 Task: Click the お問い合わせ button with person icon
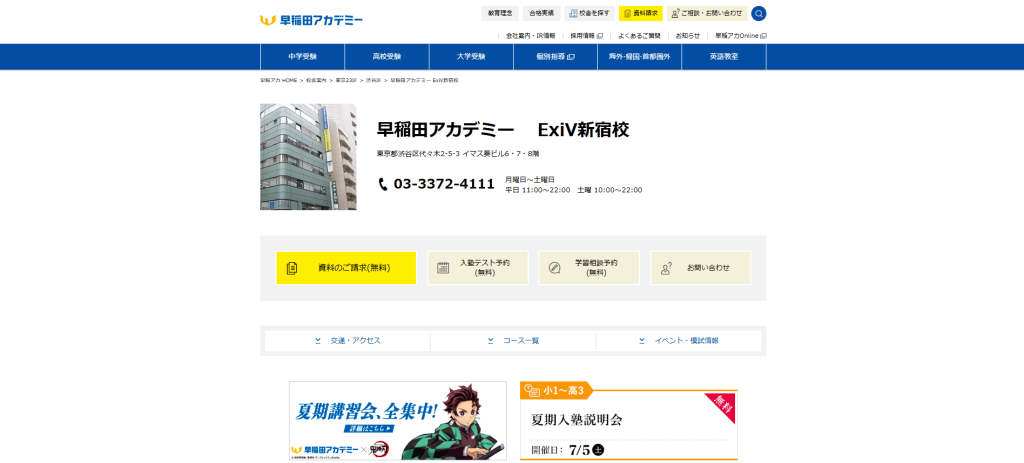[x=701, y=268]
